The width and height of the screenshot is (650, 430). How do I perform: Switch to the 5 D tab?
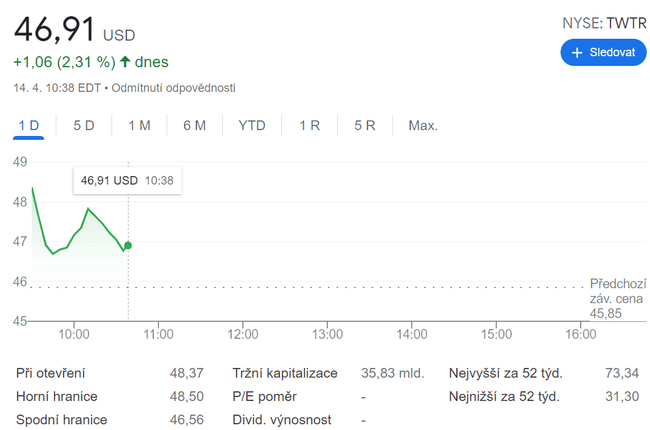[x=84, y=126]
